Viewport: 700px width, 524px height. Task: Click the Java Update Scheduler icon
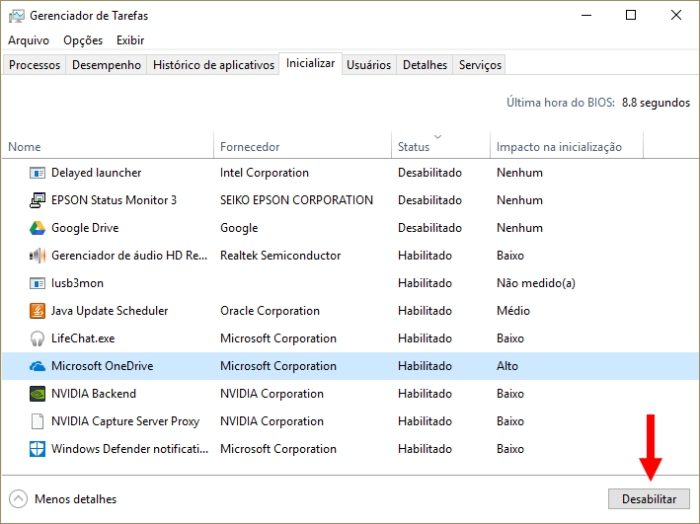(37, 311)
